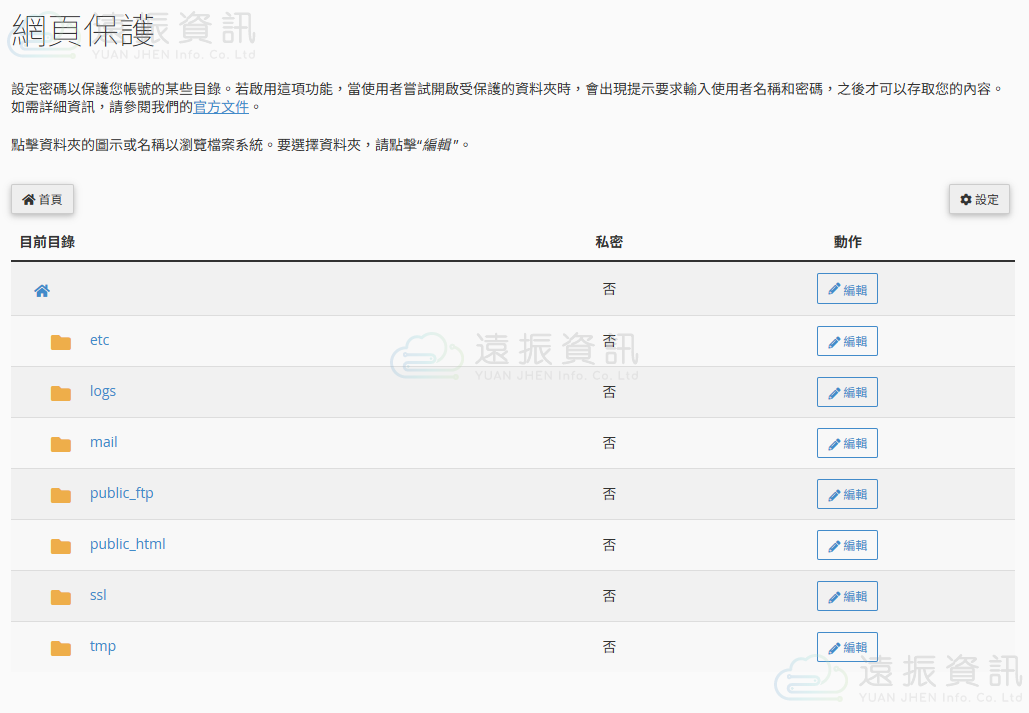1029x713 pixels.
Task: Click the public_html folder icon
Action: pos(61,546)
